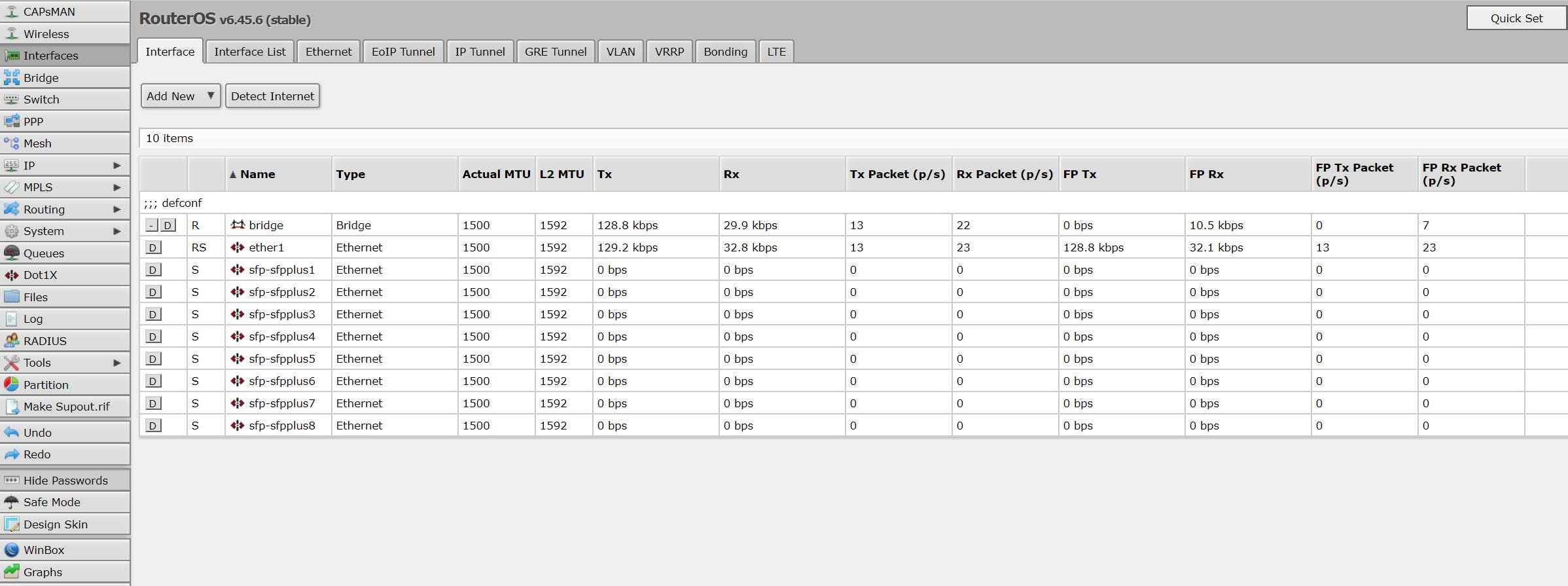
Task: Toggle the D button for sfp-sfpplus1
Action: coord(152,270)
